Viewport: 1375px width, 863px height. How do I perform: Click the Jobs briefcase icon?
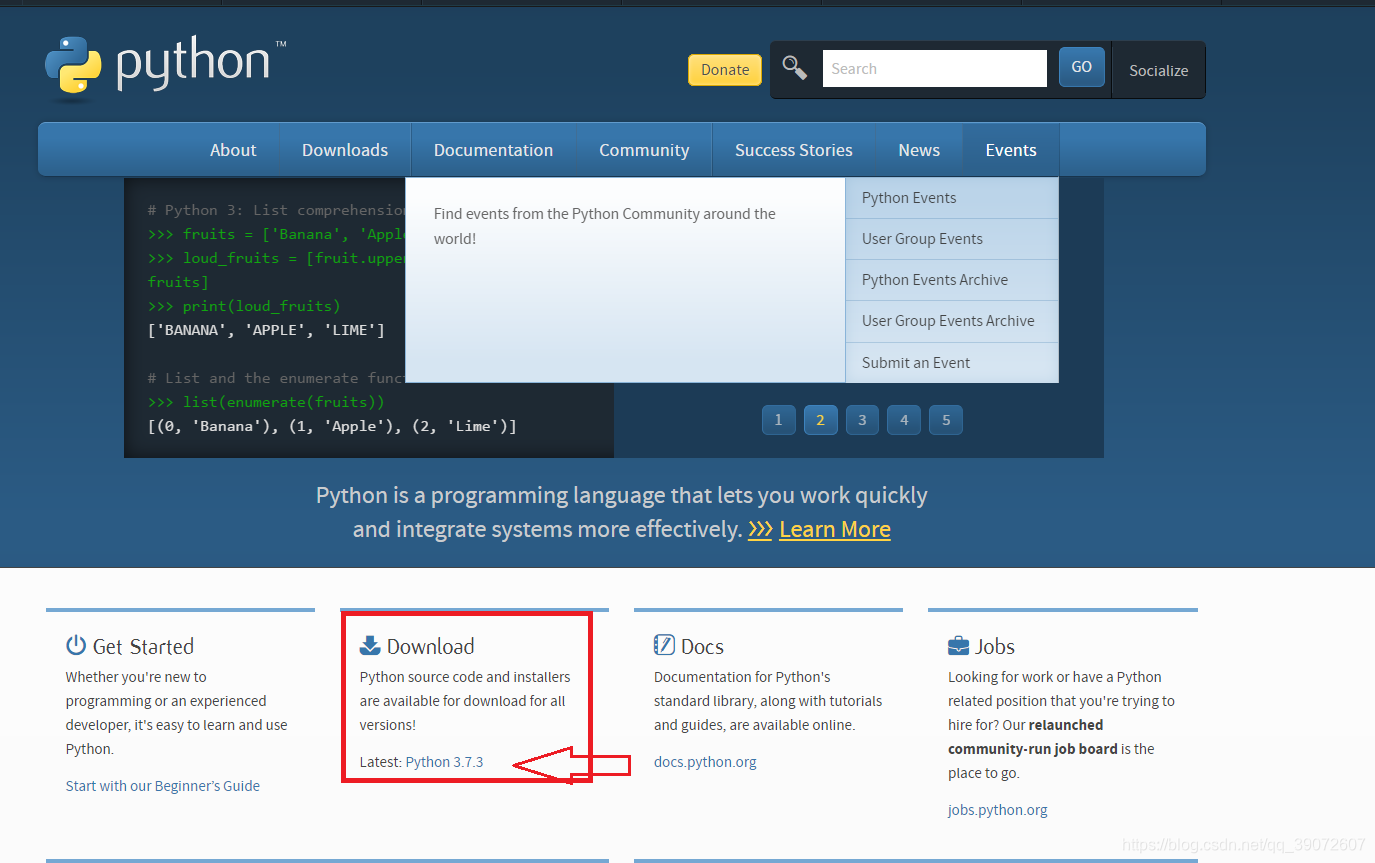(958, 645)
